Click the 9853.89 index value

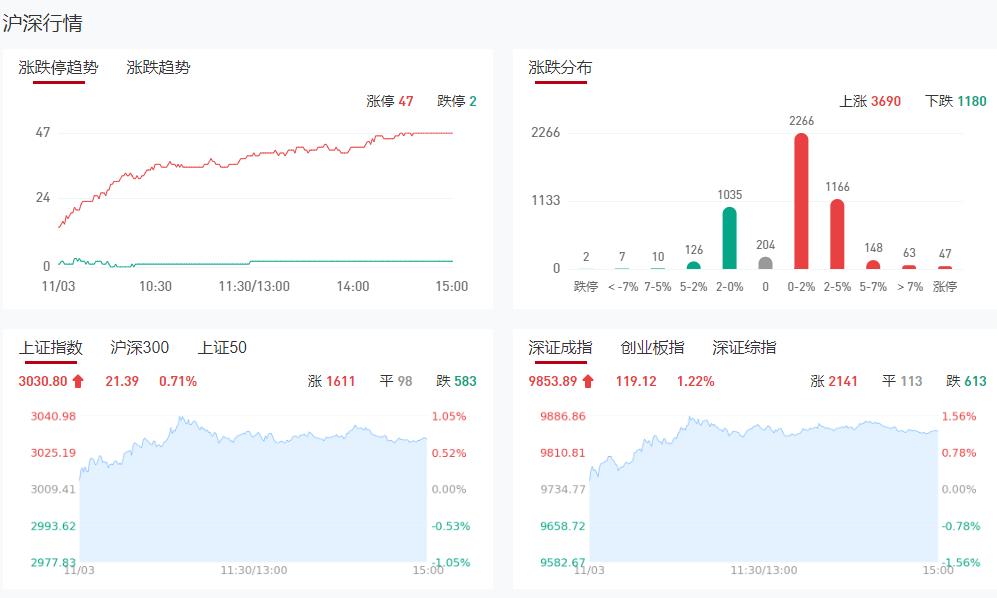(x=553, y=381)
